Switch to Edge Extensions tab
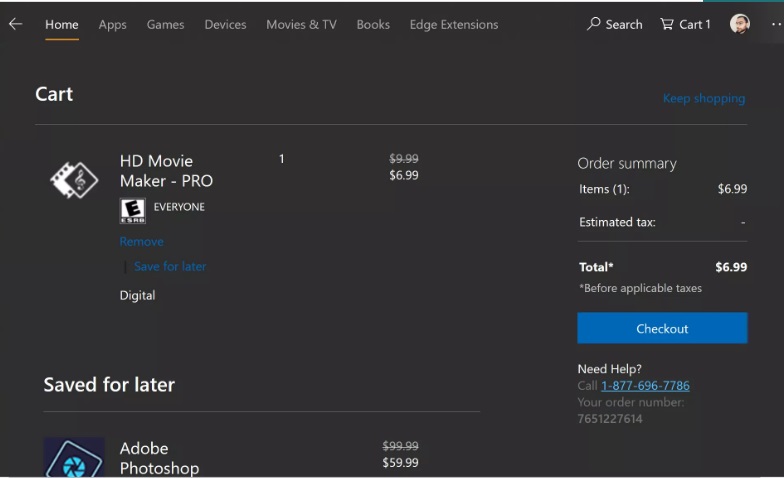 pyautogui.click(x=453, y=24)
